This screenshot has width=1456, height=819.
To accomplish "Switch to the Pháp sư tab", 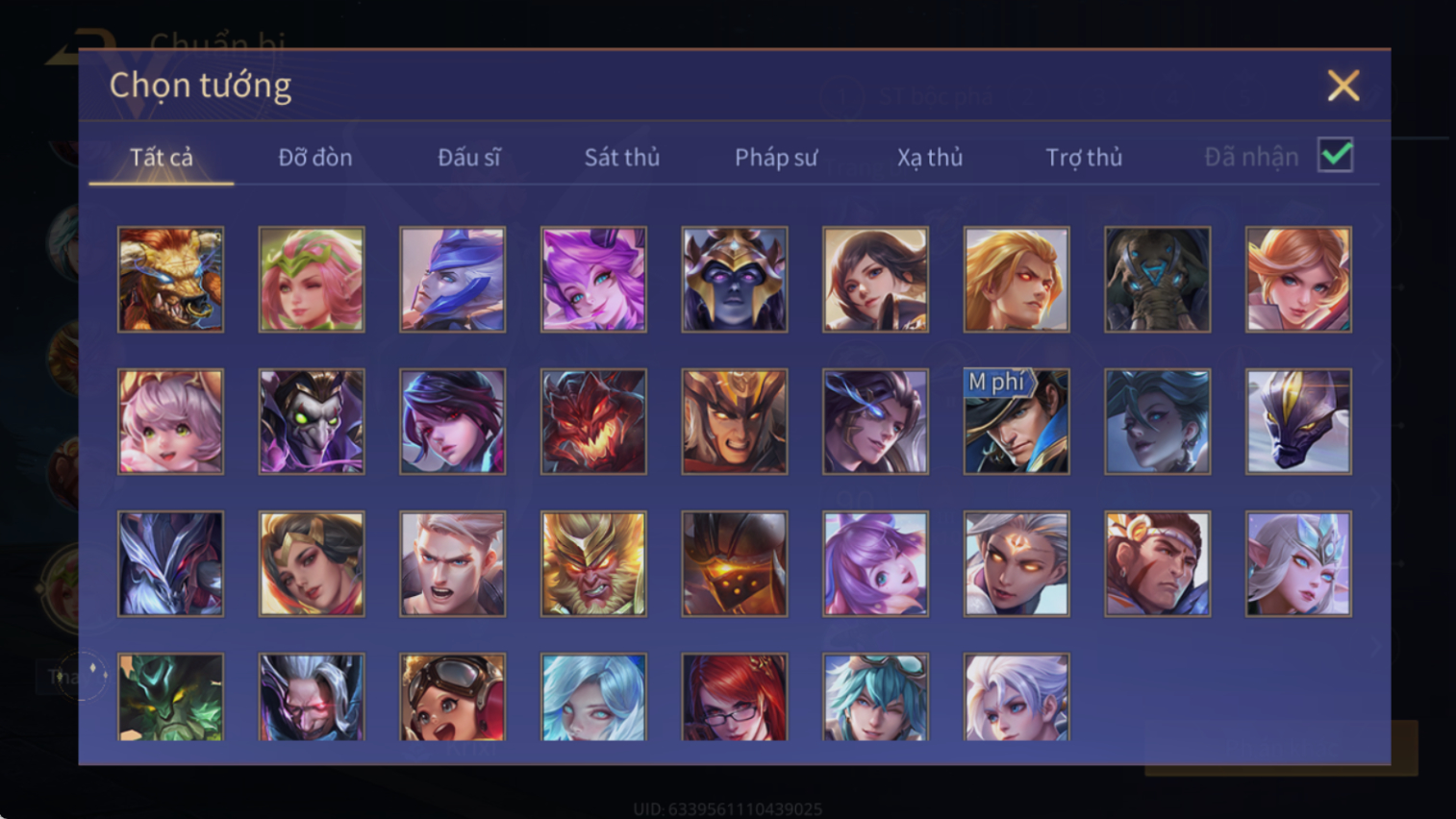I will click(x=776, y=158).
